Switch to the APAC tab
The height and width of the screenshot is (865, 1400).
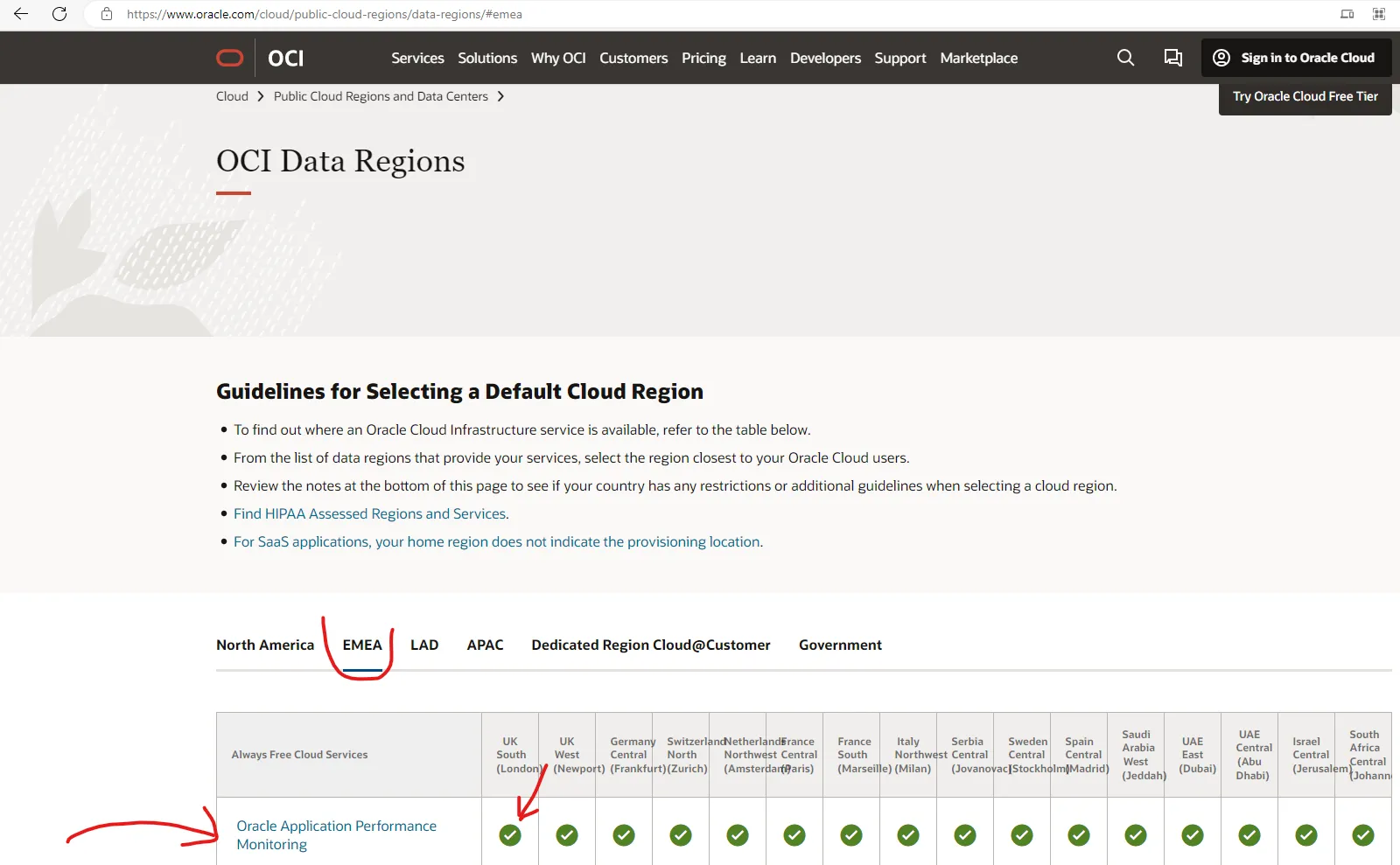485,645
